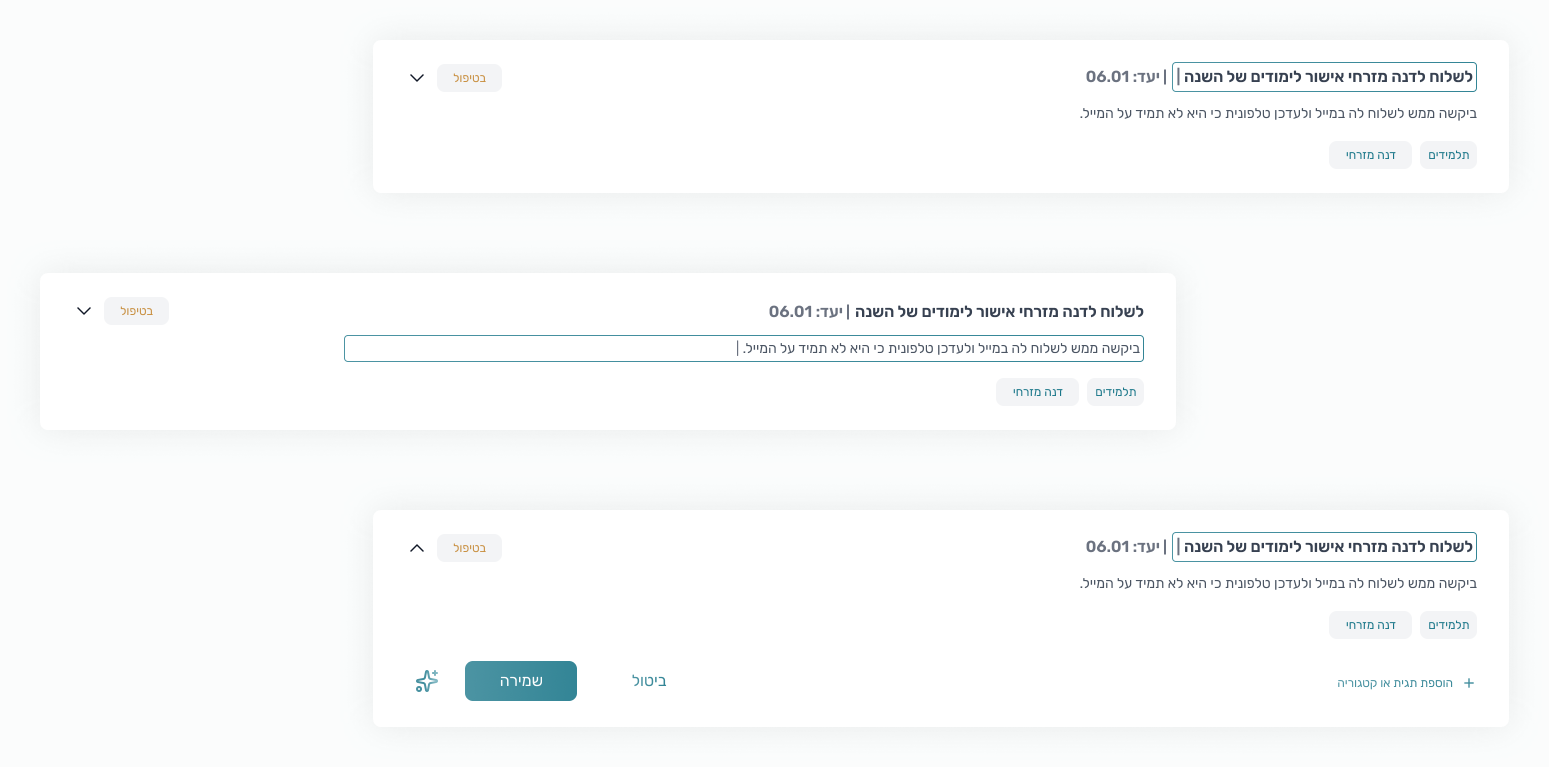Select the דנה מזרחי tag in the middle card

tap(1038, 392)
